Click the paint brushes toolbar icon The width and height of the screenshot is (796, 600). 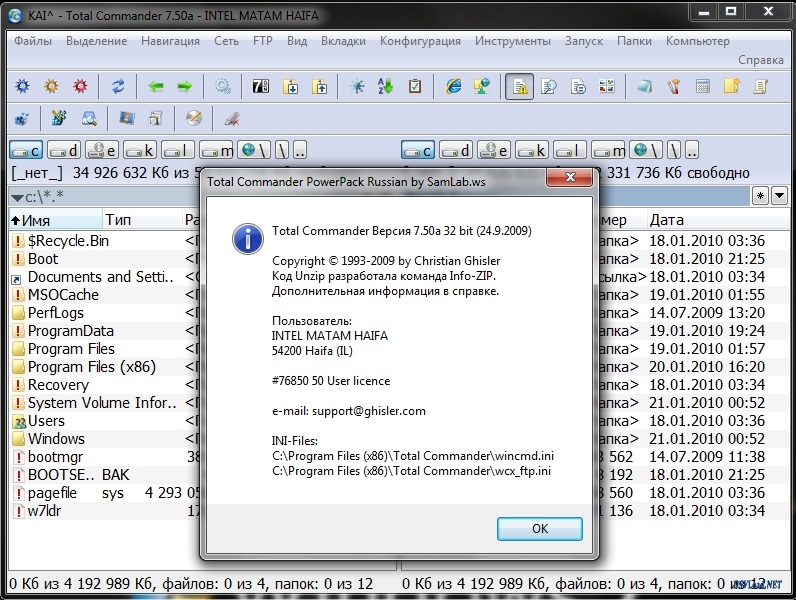(674, 86)
